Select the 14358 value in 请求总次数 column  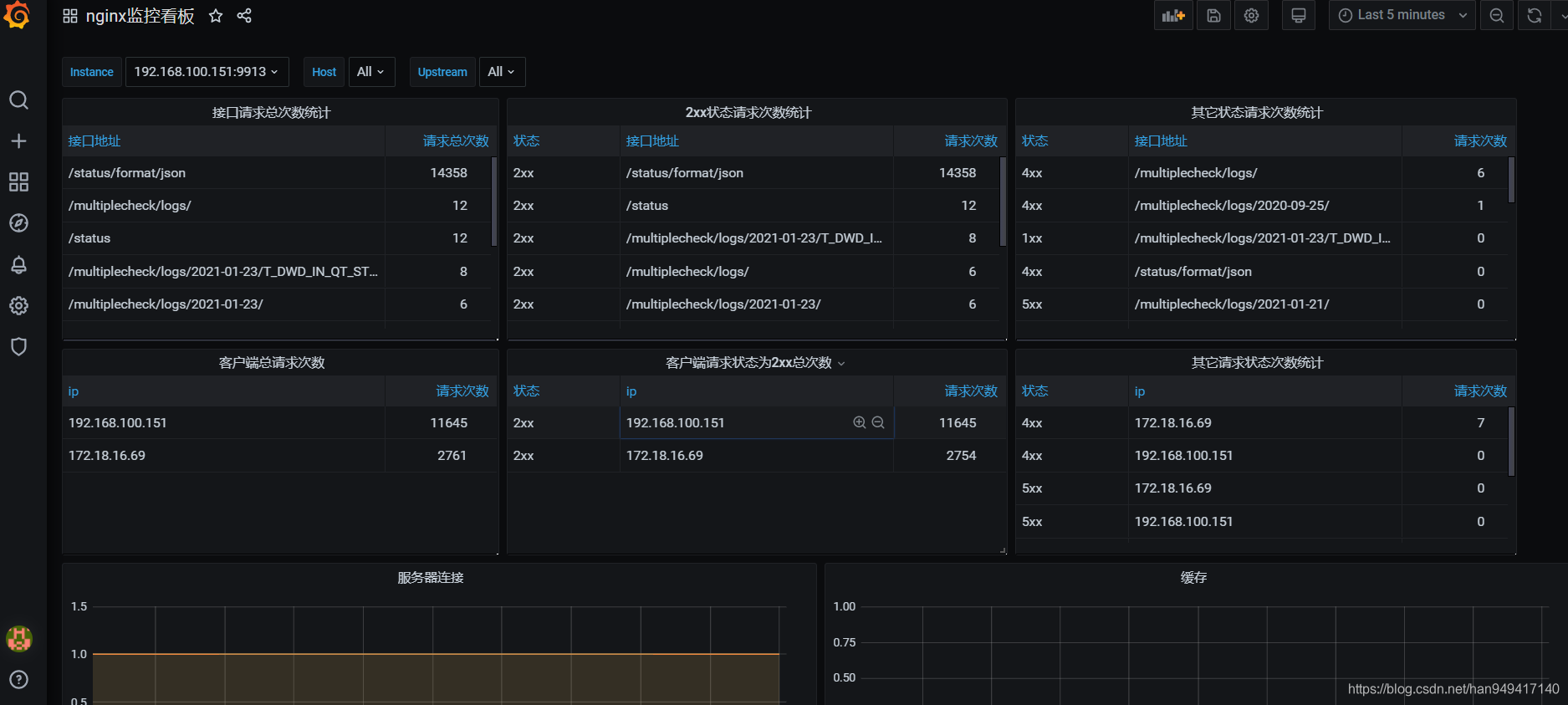coord(448,172)
